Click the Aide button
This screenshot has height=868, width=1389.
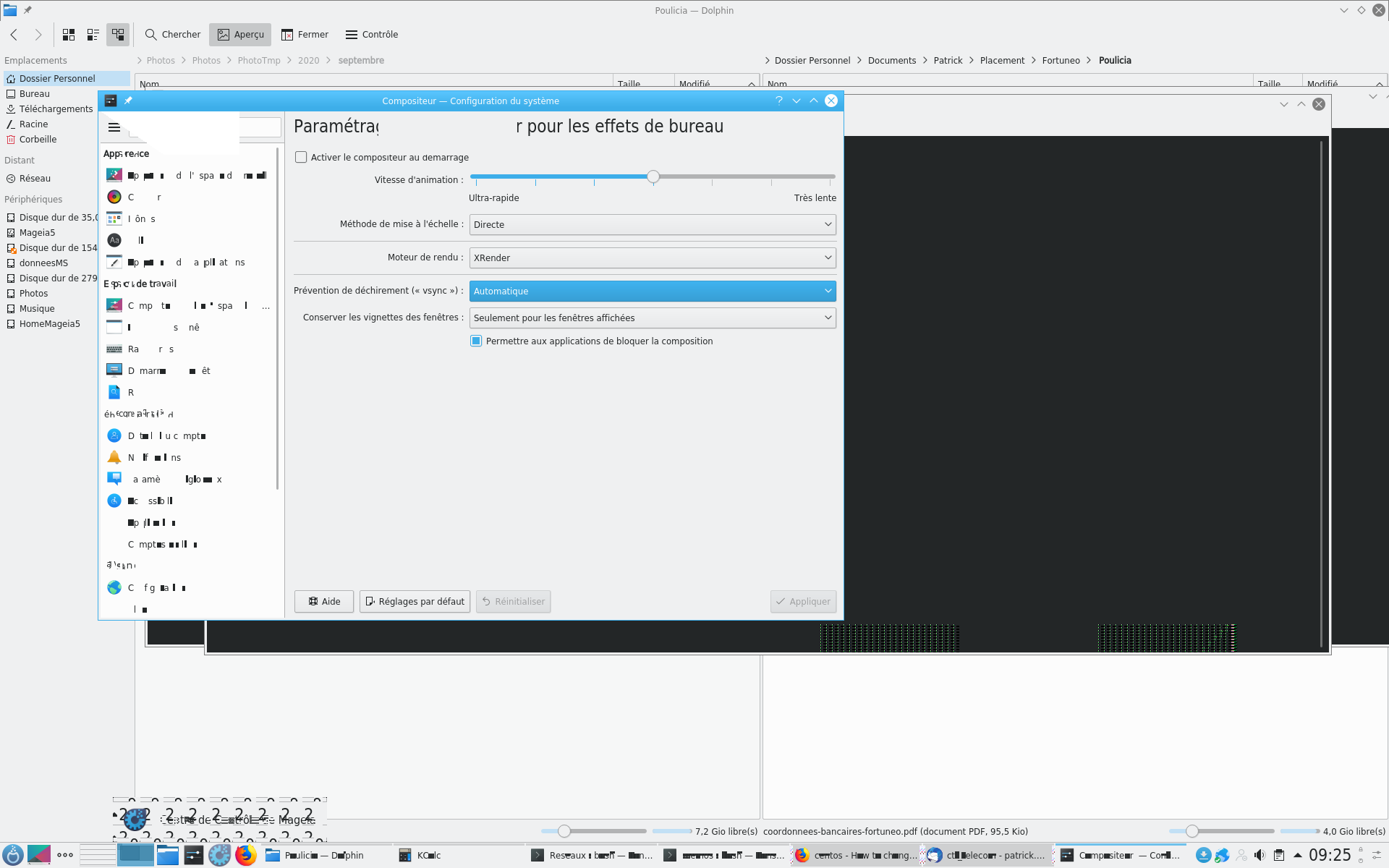coord(324,602)
